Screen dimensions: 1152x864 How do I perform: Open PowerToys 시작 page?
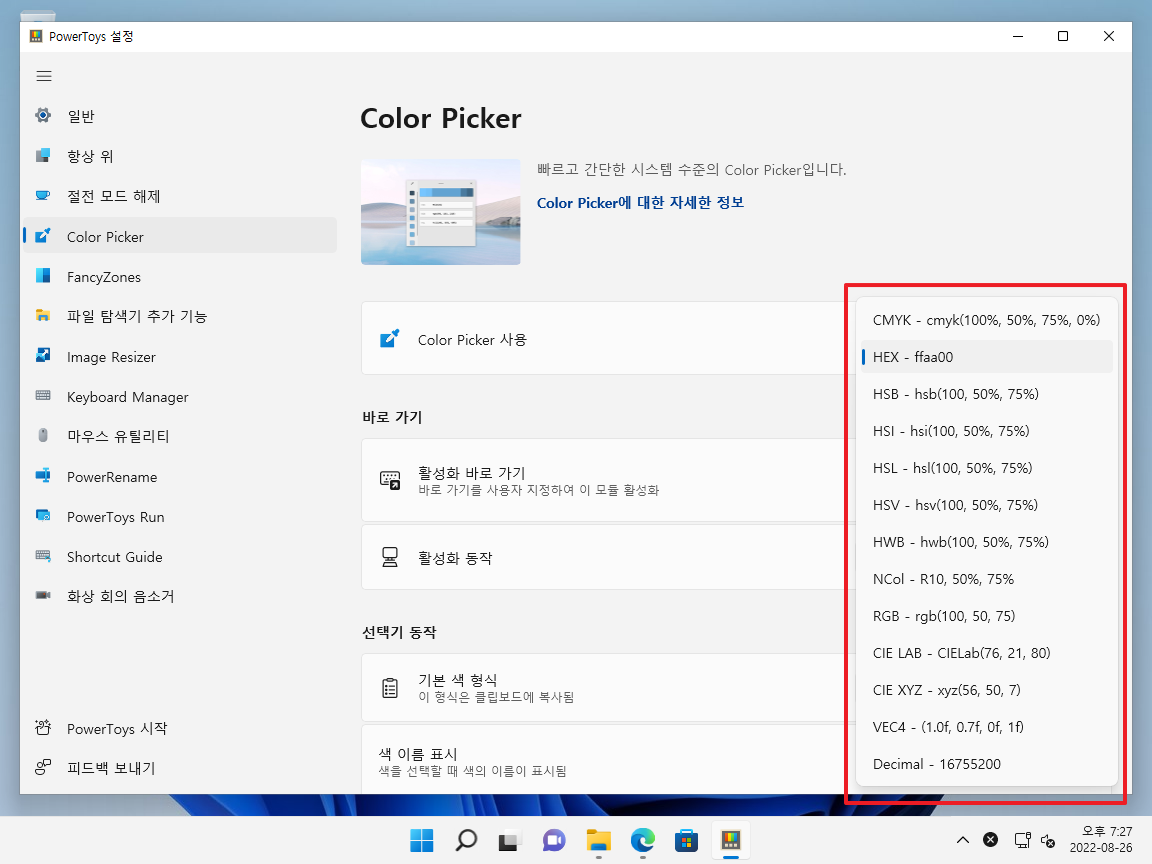pyautogui.click(x=180, y=728)
